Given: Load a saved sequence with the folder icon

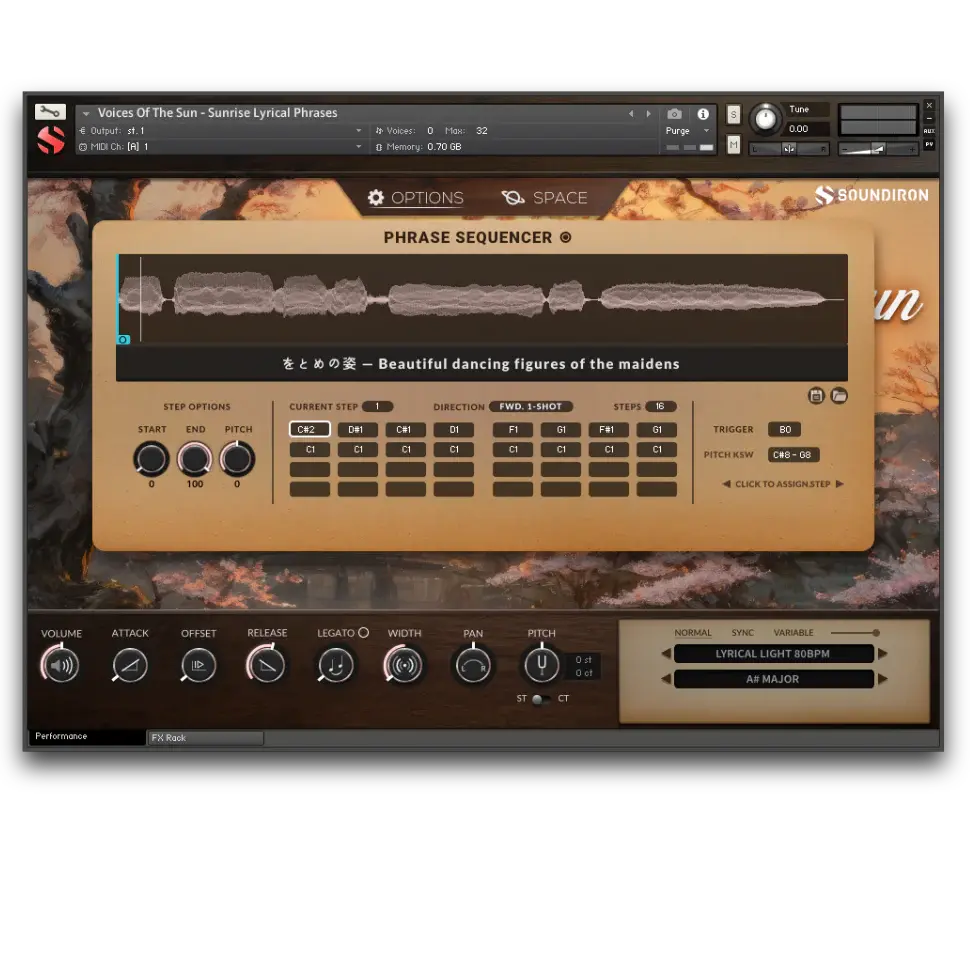Looking at the screenshot, I should [x=839, y=396].
